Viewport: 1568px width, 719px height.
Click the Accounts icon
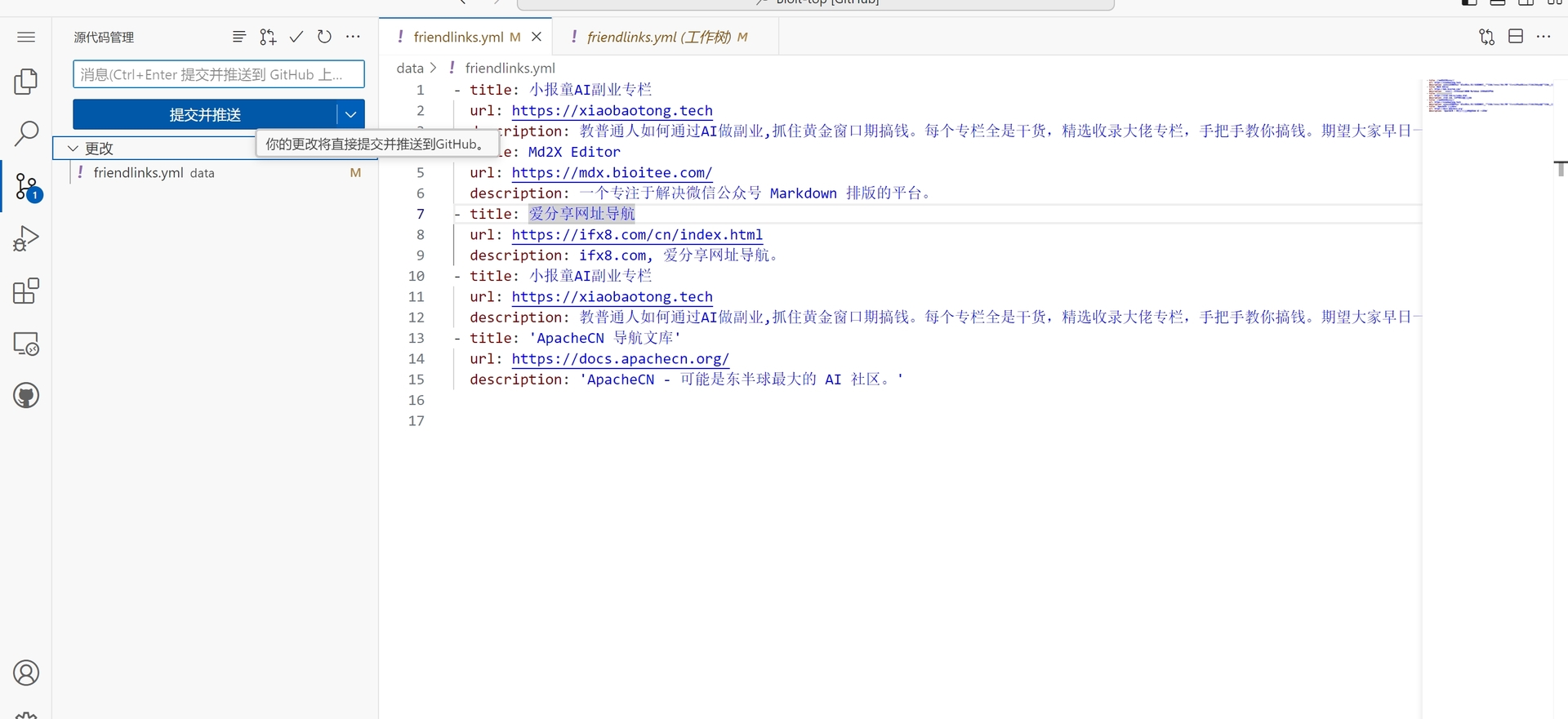pos(26,673)
